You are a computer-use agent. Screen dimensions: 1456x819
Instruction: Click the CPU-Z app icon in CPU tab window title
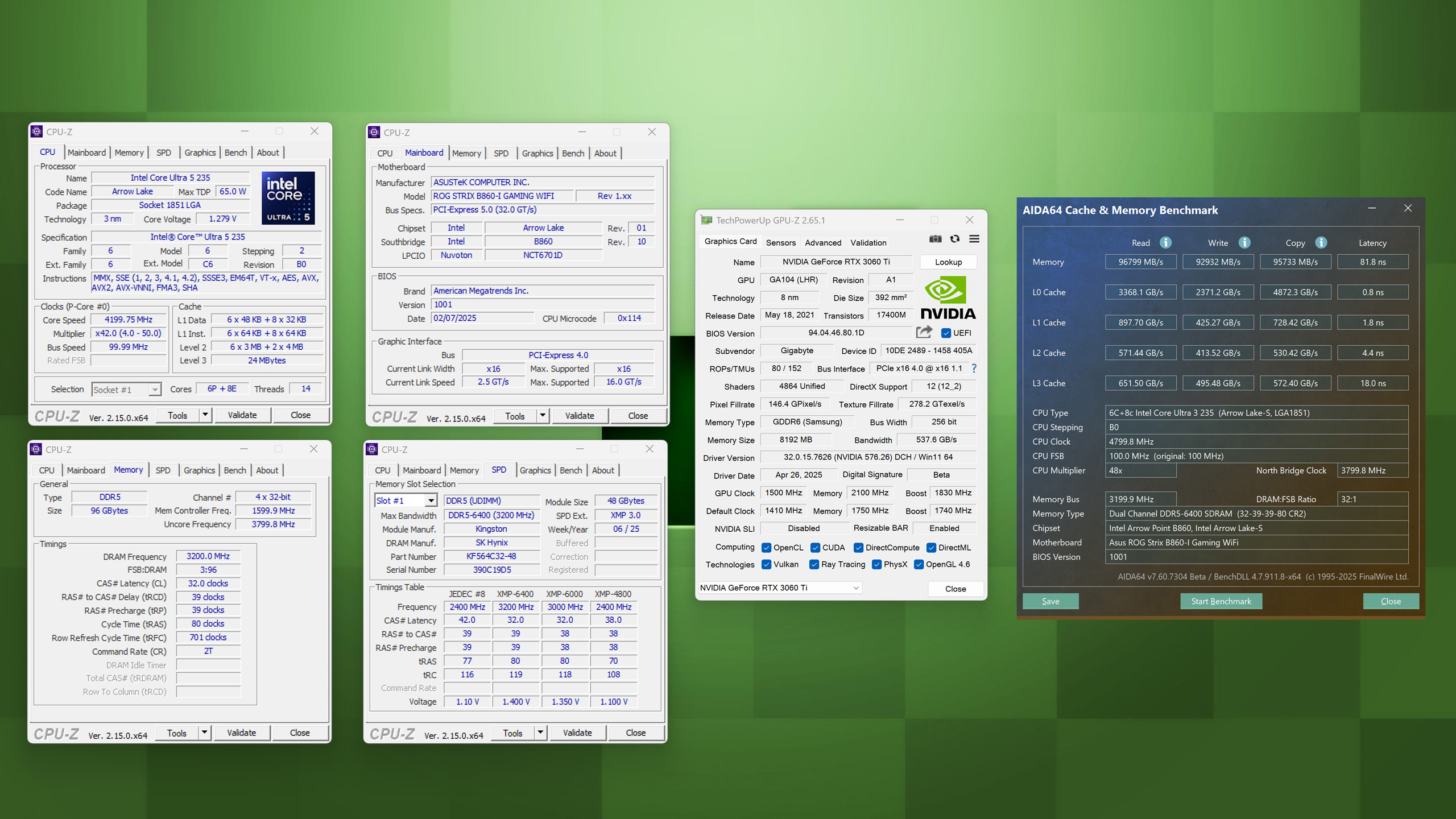point(37,131)
